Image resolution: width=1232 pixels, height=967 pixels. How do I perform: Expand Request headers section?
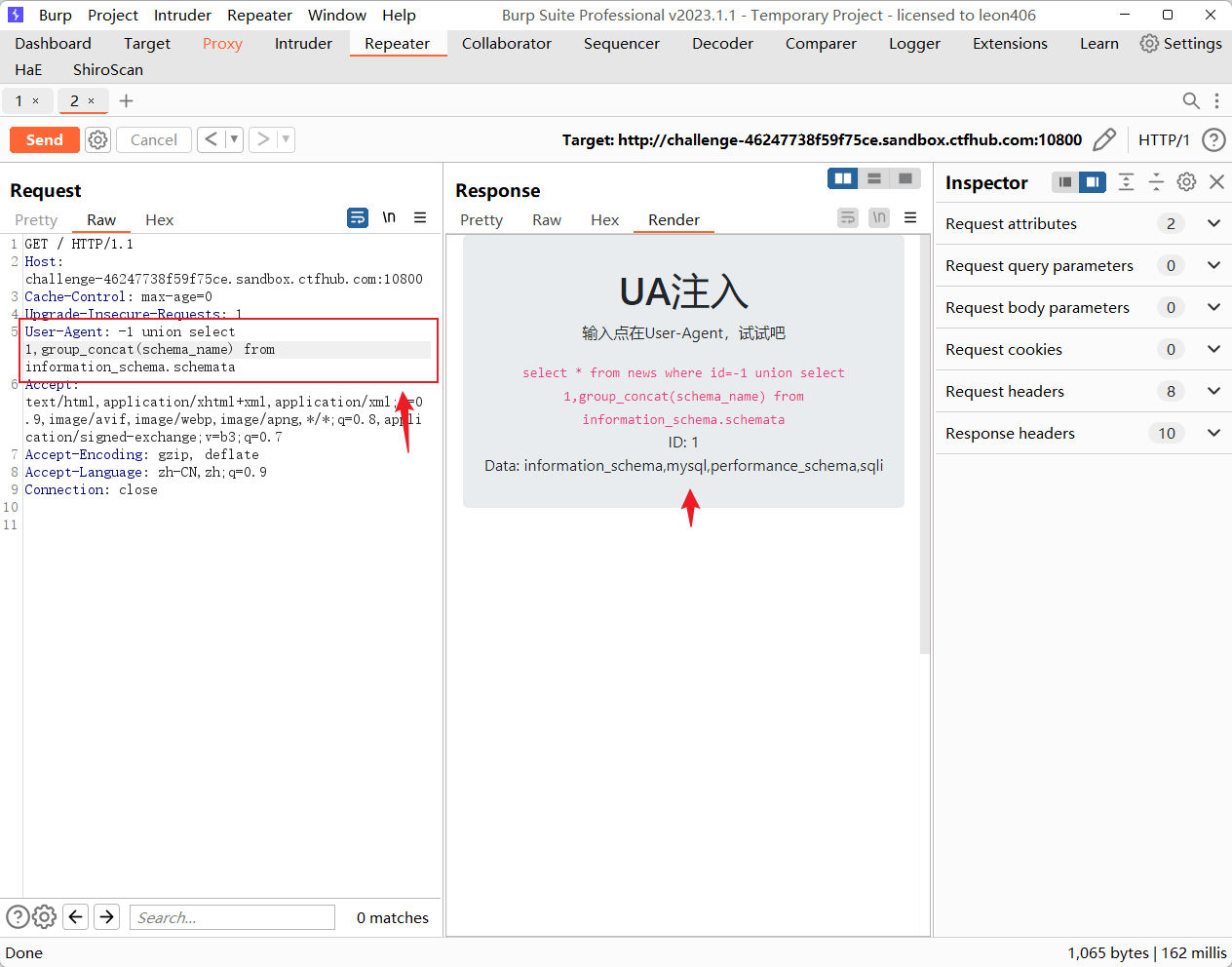coord(1213,391)
